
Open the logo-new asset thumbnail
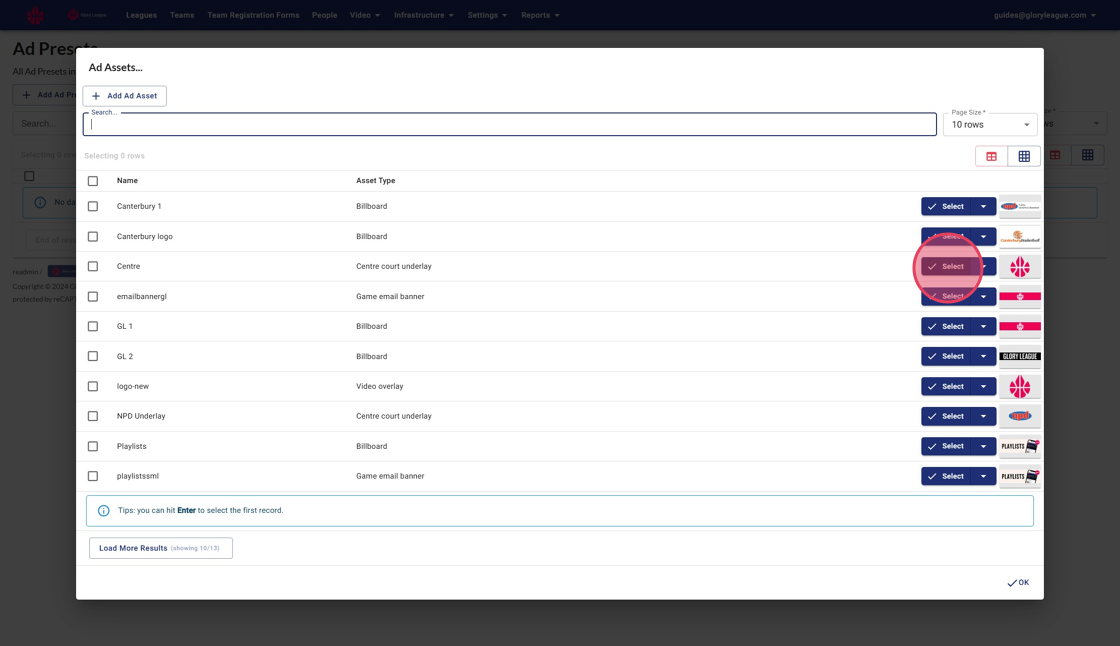pos(1019,387)
